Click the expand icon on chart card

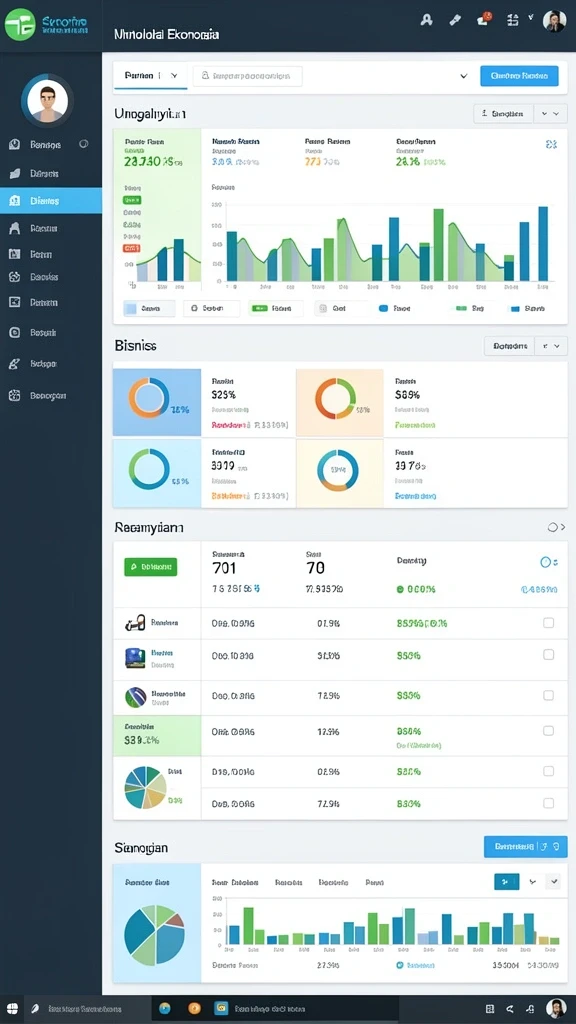click(551, 144)
